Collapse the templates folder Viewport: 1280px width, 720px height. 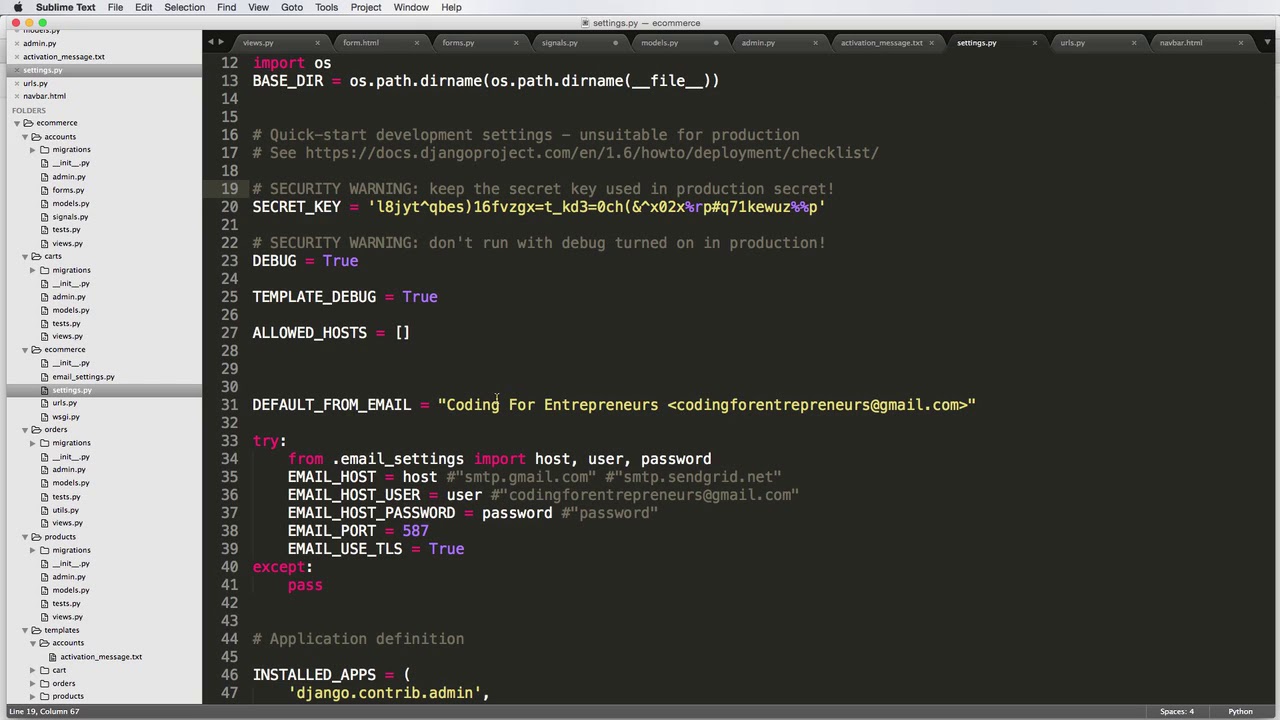(x=24, y=630)
